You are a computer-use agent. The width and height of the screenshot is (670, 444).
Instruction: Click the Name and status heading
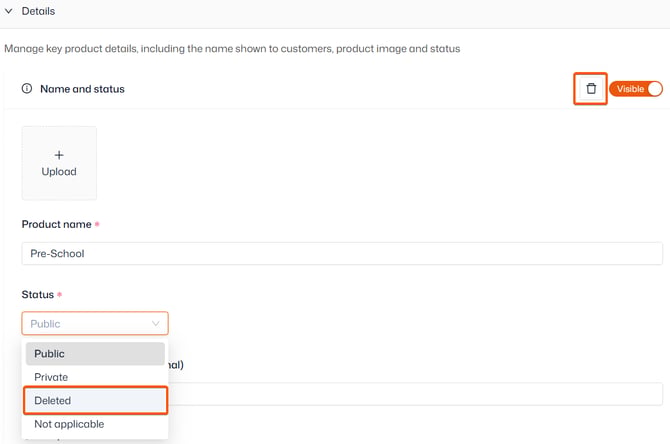coord(82,89)
